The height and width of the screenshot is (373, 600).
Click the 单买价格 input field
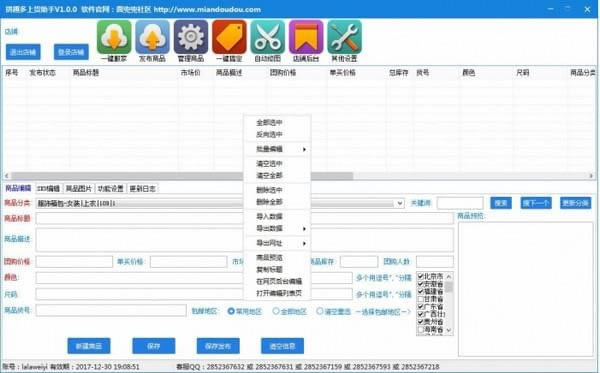189,262
